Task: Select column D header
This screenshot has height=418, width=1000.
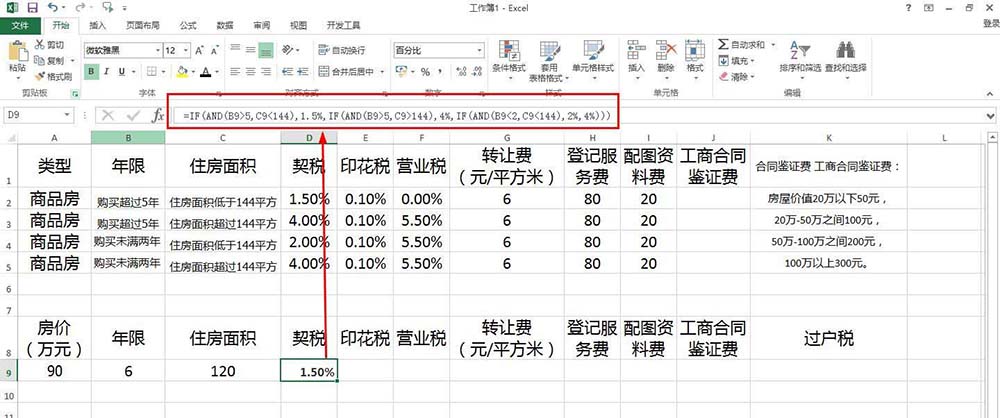Action: tap(309, 137)
